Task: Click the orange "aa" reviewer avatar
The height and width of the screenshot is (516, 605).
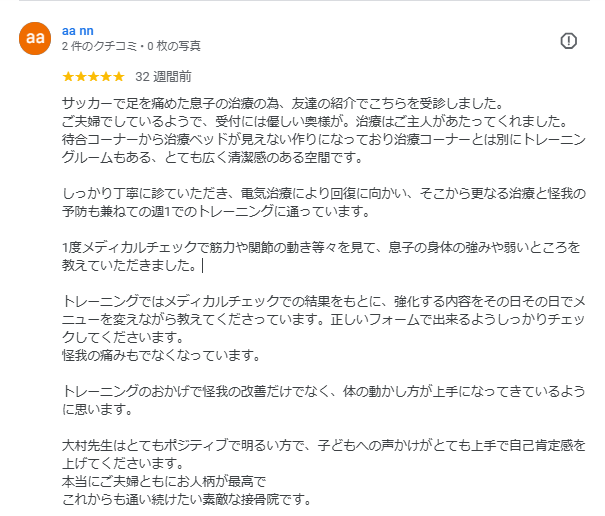Action: click(36, 39)
